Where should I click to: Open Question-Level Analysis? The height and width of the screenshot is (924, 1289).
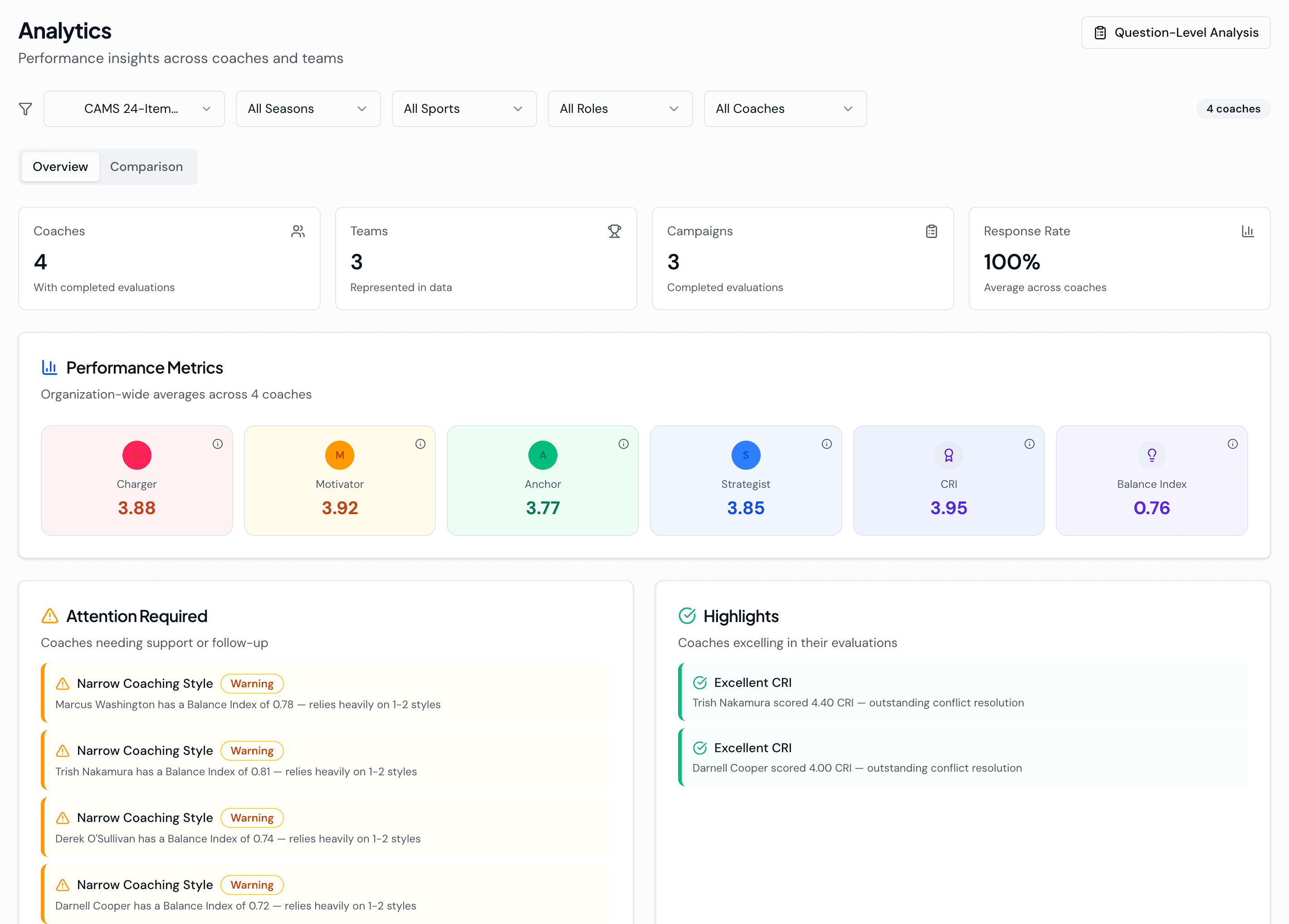pyautogui.click(x=1175, y=32)
